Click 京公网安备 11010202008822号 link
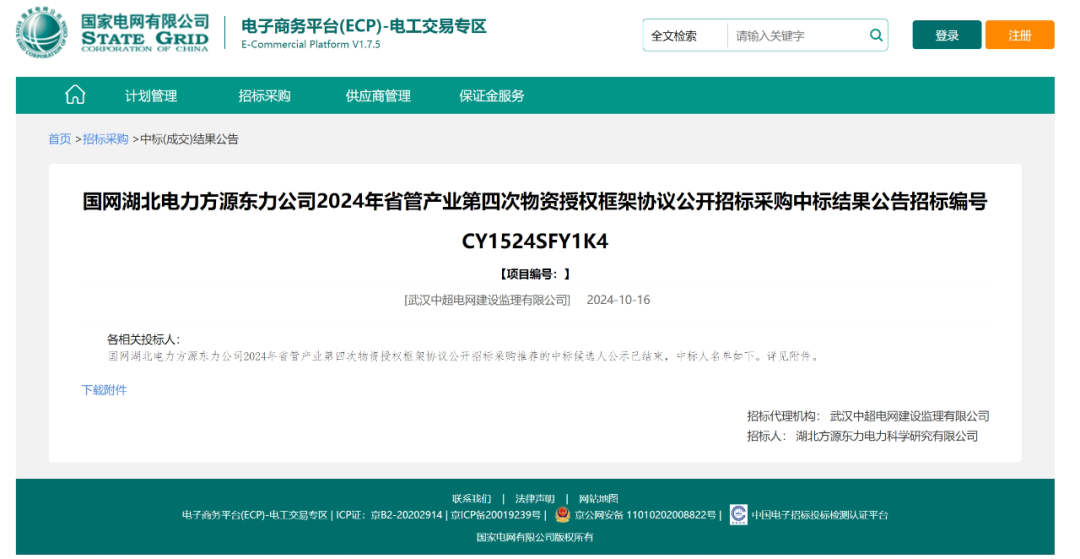The width and height of the screenshot is (1080, 559). tap(645, 515)
